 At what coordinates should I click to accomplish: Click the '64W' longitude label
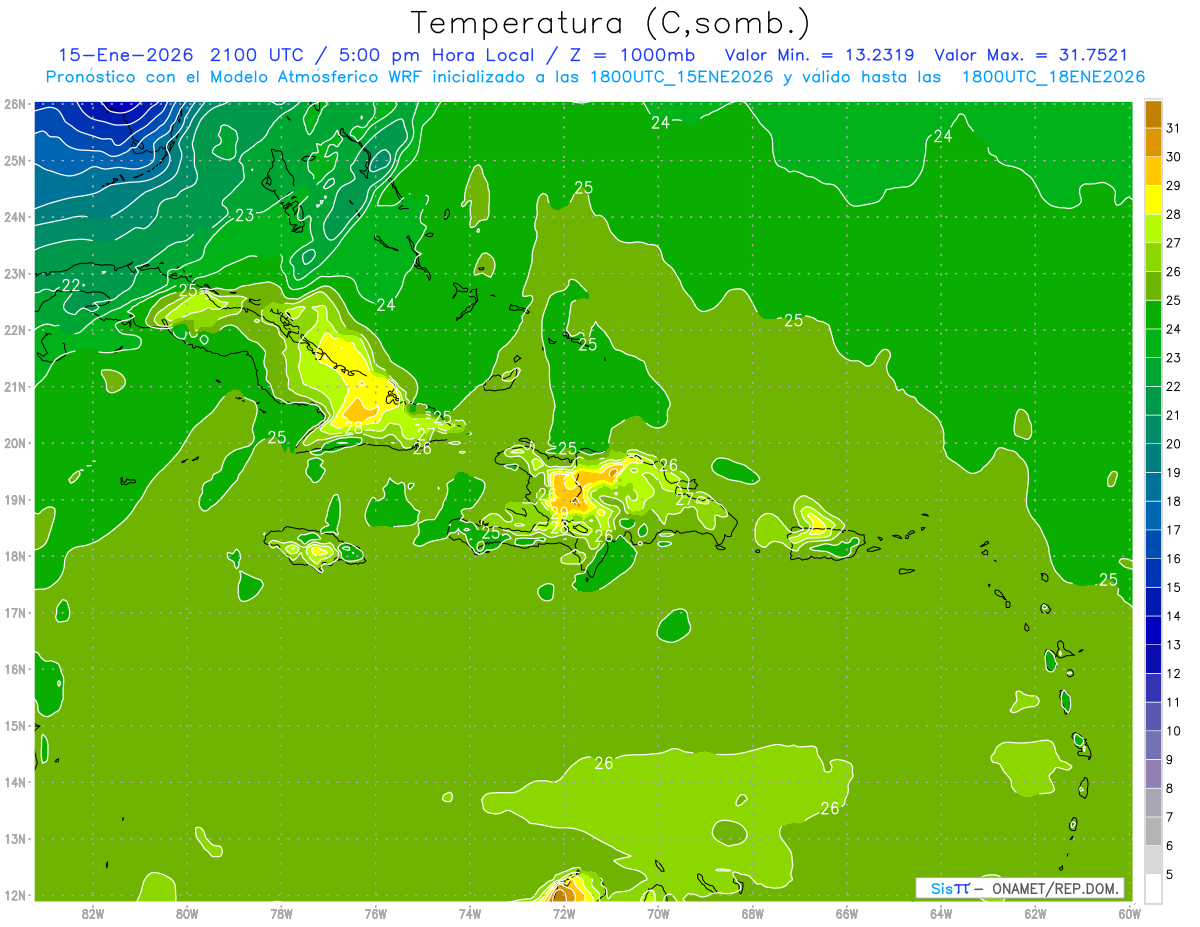click(941, 913)
